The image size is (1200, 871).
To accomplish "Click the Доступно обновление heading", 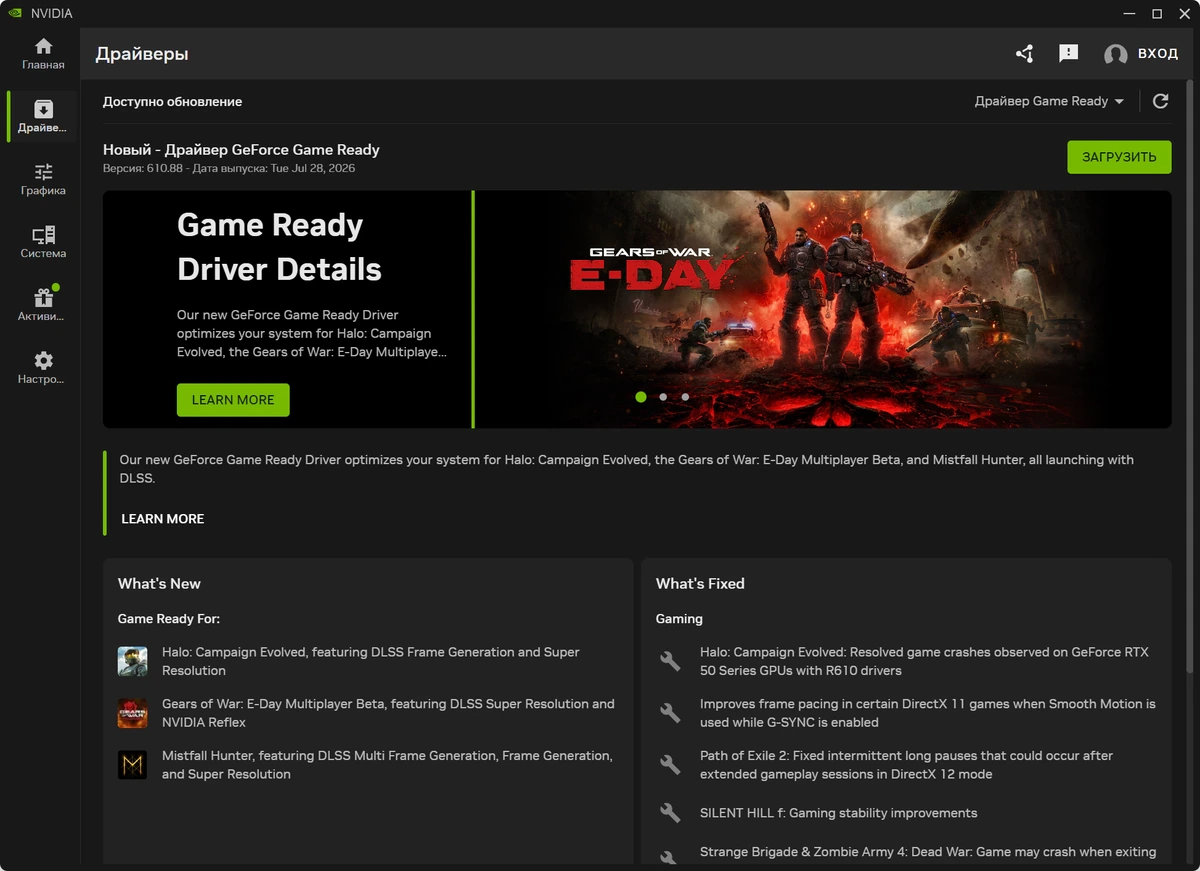I will [172, 102].
